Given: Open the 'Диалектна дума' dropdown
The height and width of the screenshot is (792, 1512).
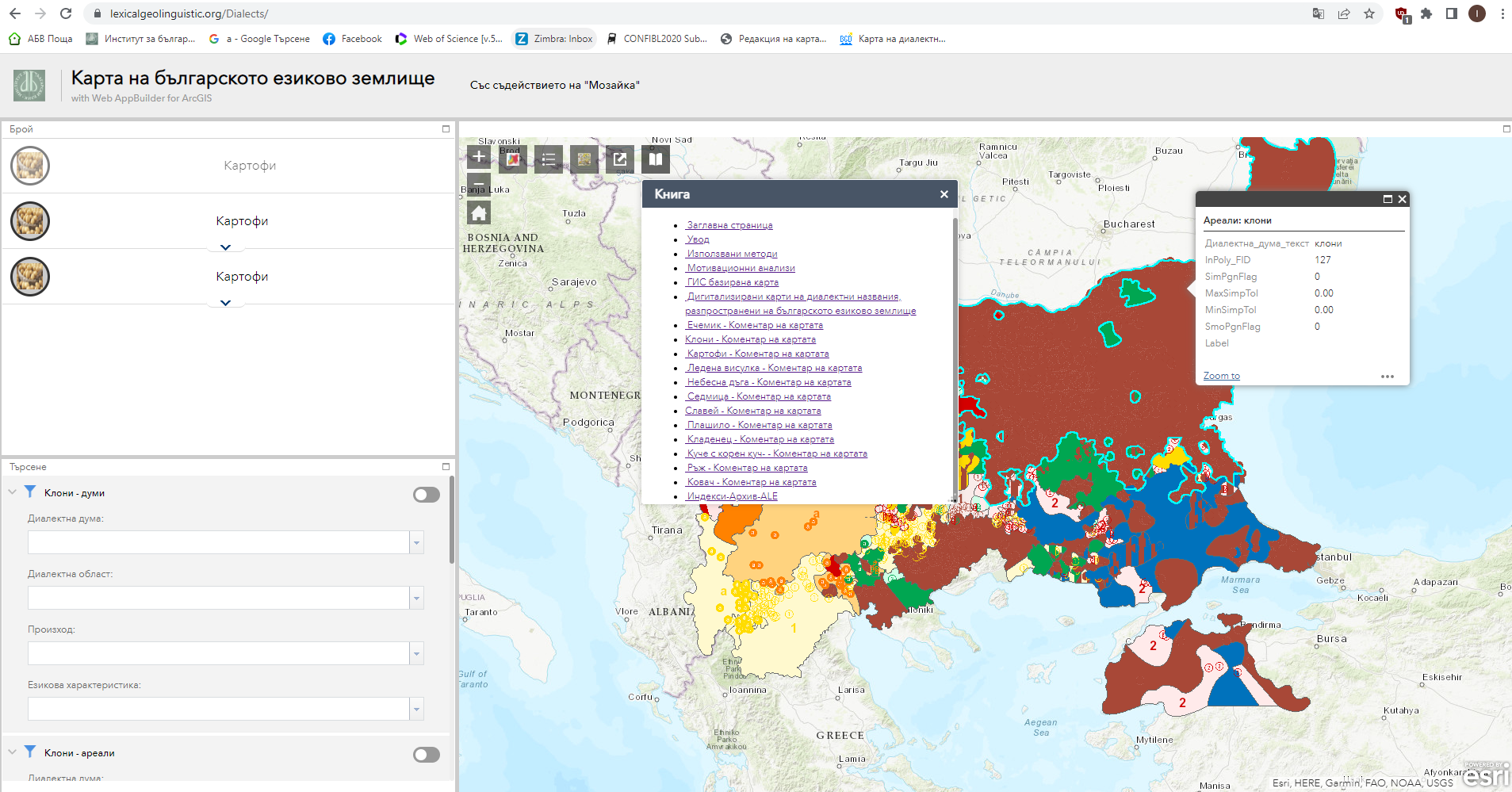Looking at the screenshot, I should (x=416, y=543).
